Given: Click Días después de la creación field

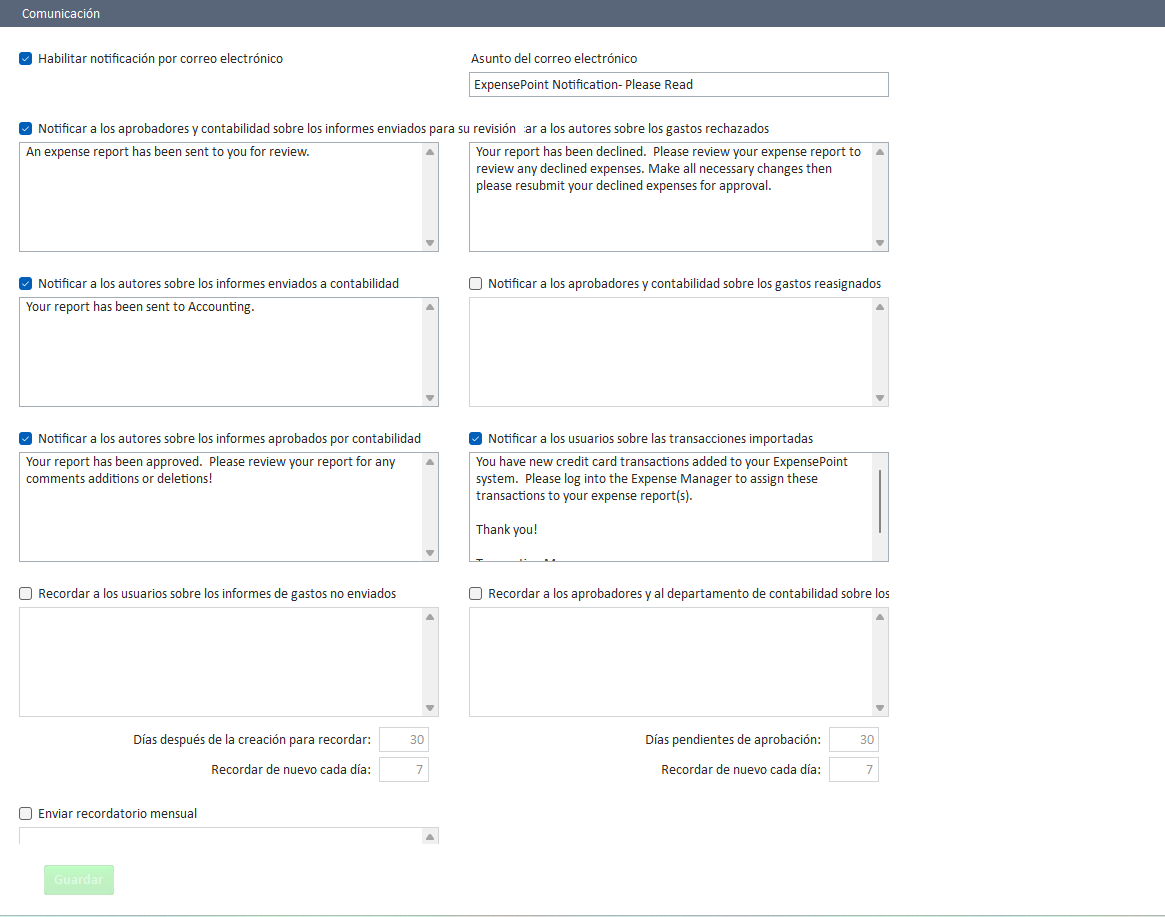Looking at the screenshot, I should coord(404,740).
